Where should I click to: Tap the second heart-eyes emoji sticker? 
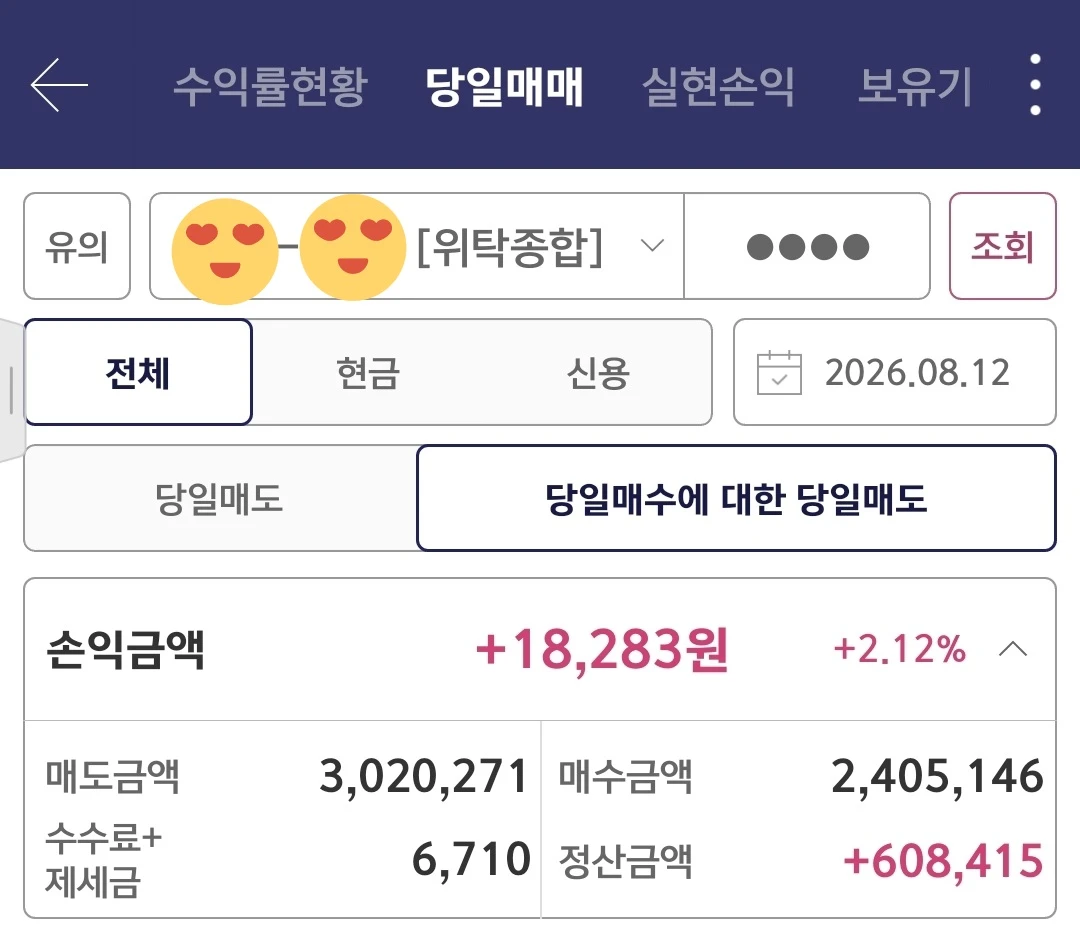[353, 247]
